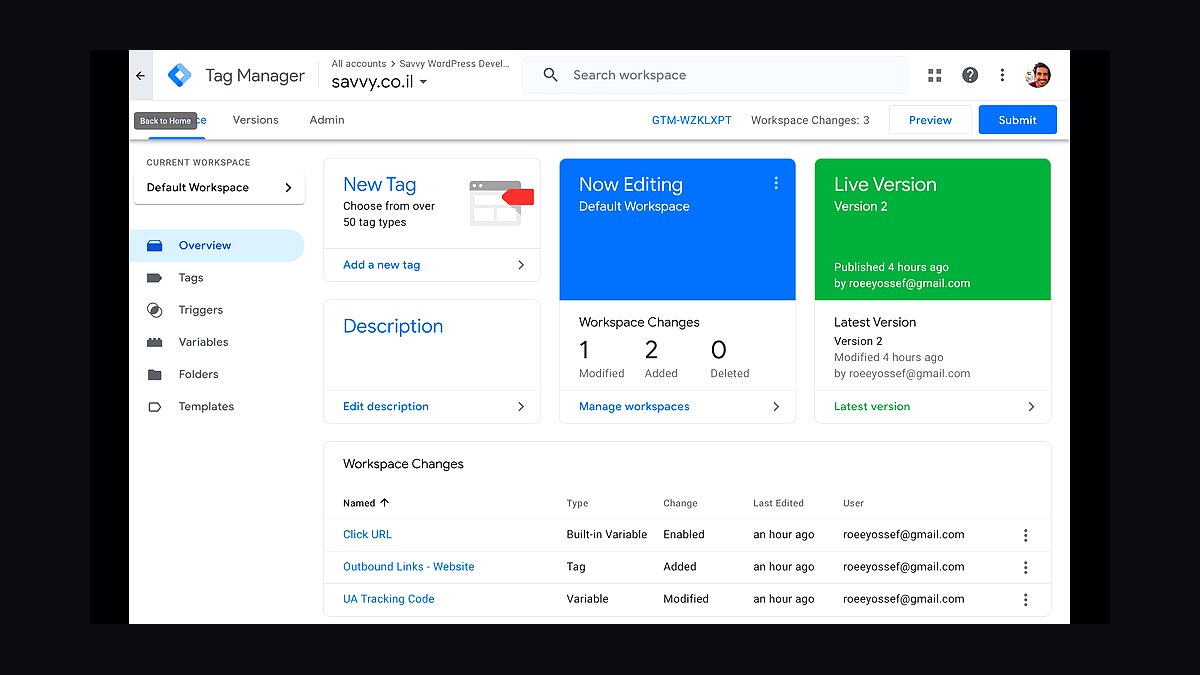Click the Add a new tag link
1200x675 pixels.
pos(382,265)
